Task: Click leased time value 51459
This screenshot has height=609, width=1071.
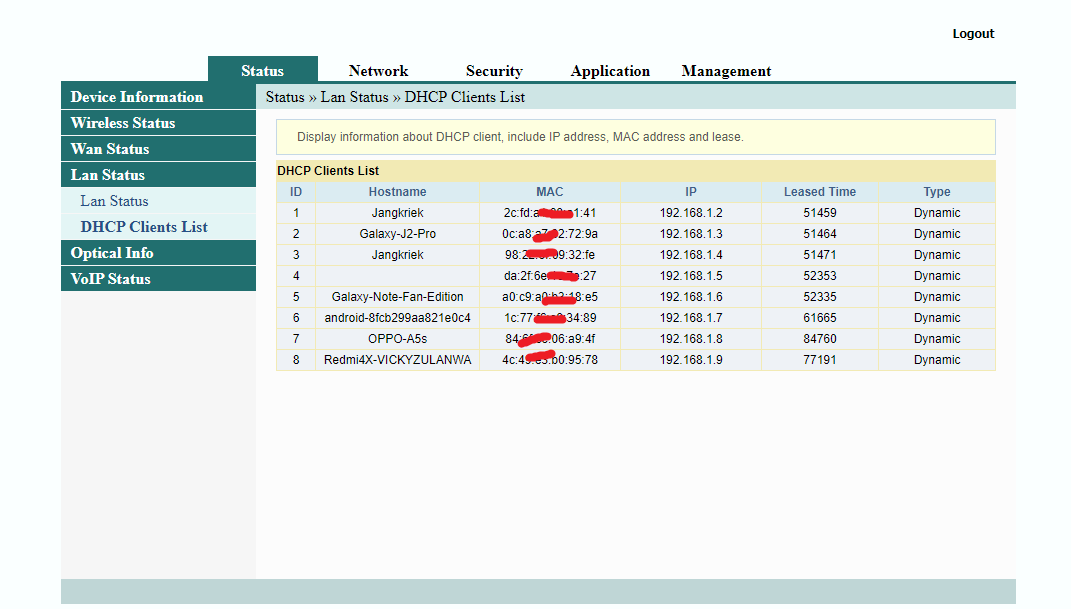Action: 820,213
